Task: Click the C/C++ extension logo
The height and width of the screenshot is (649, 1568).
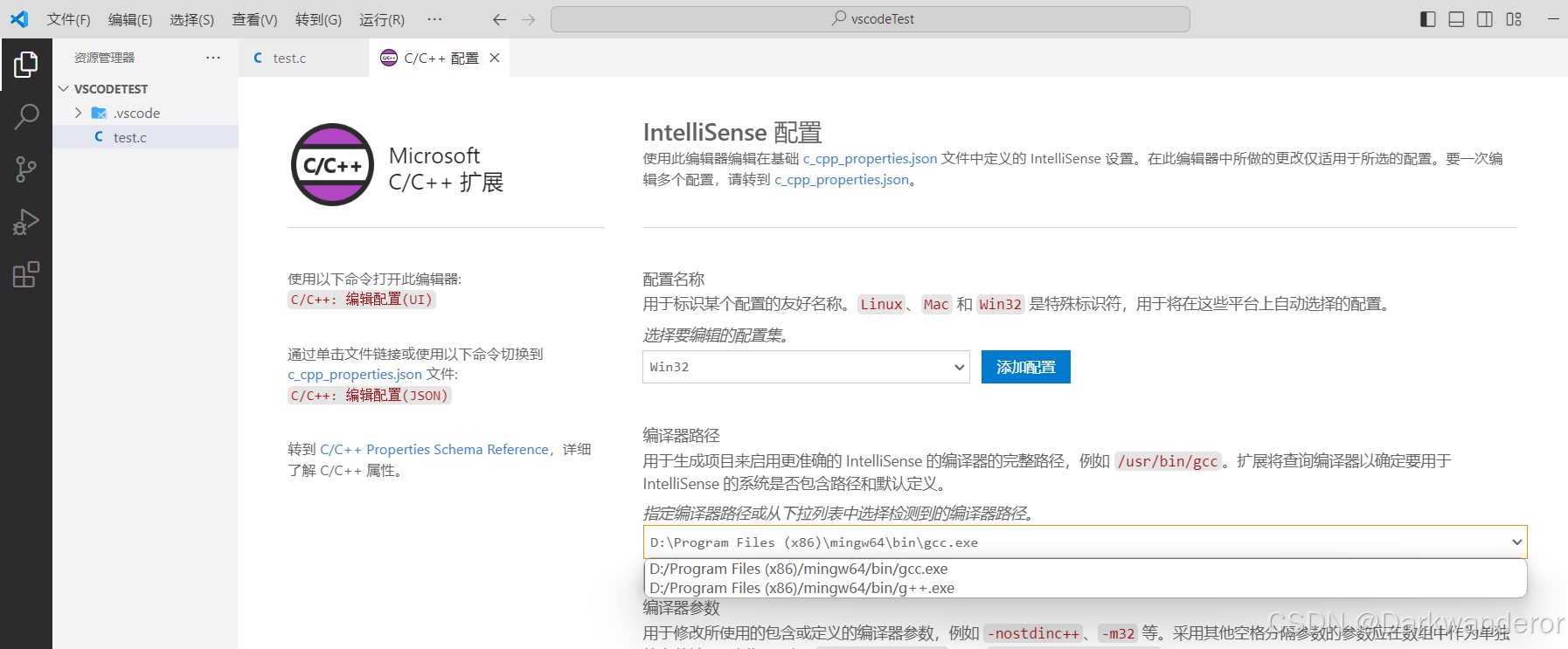Action: tap(332, 164)
